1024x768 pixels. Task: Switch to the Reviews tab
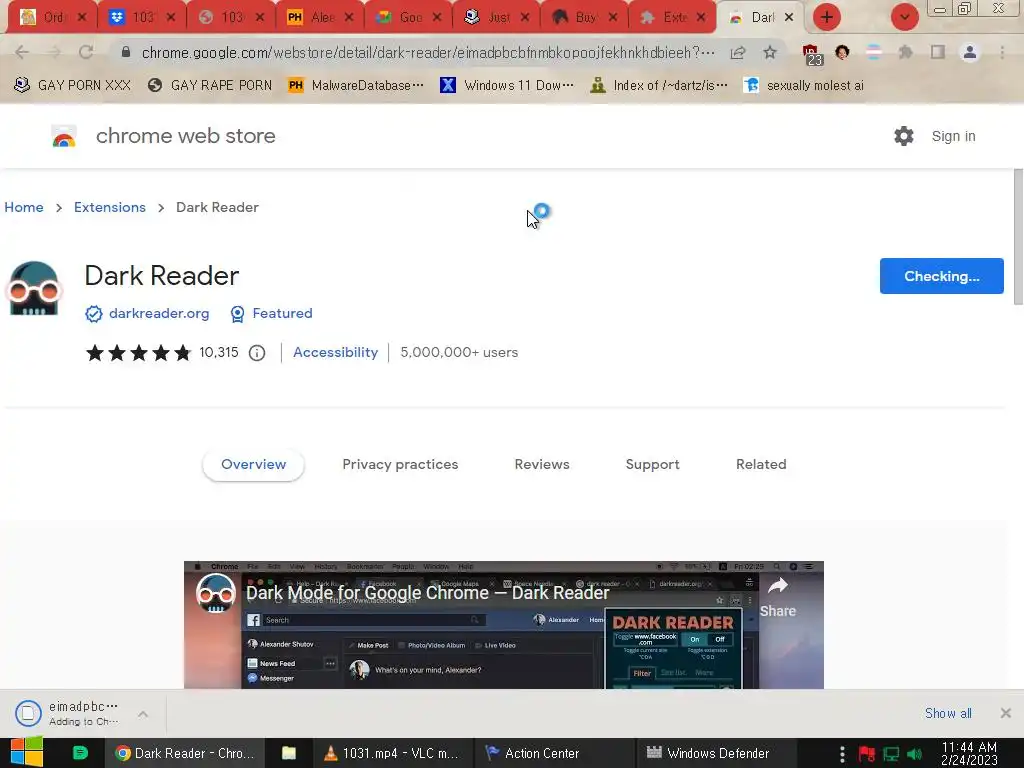point(542,464)
